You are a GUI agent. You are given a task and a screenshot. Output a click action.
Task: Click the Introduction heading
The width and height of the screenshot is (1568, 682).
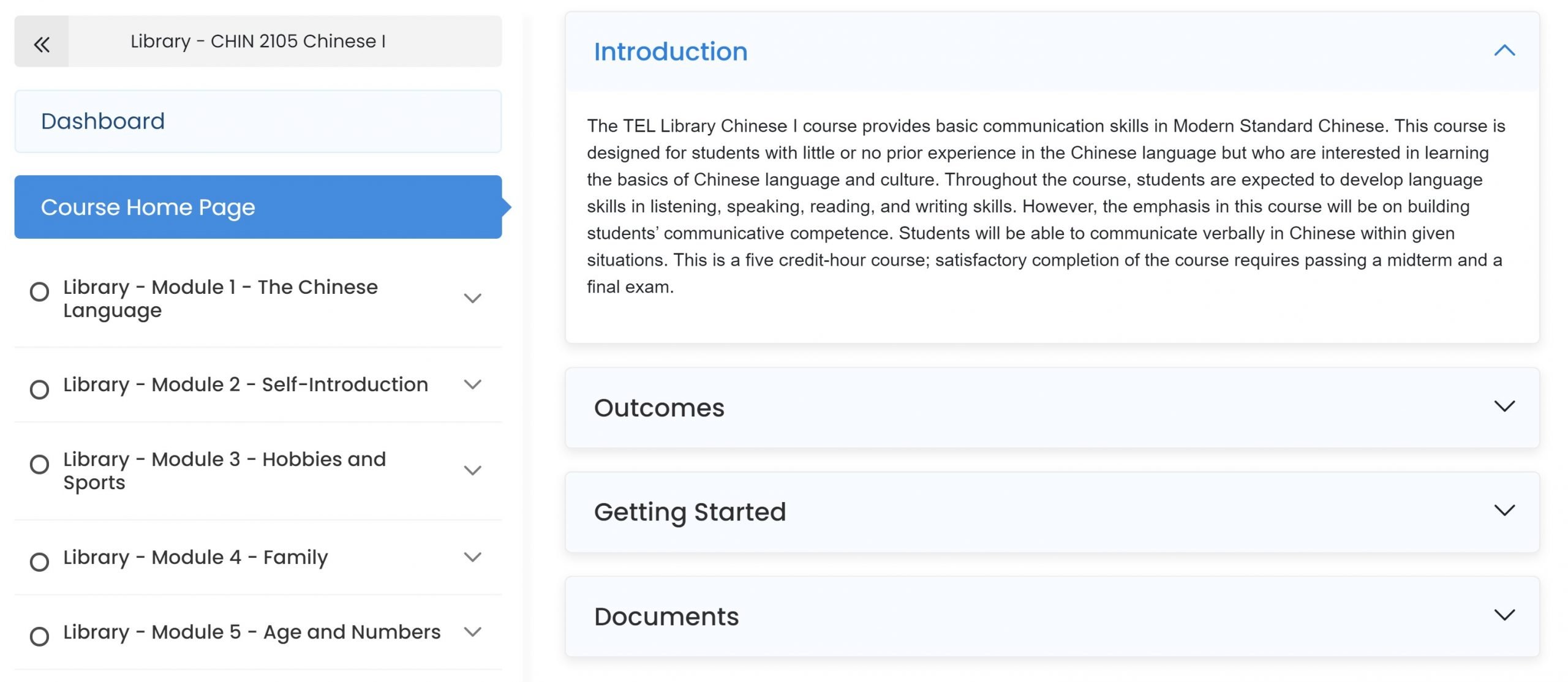(671, 51)
